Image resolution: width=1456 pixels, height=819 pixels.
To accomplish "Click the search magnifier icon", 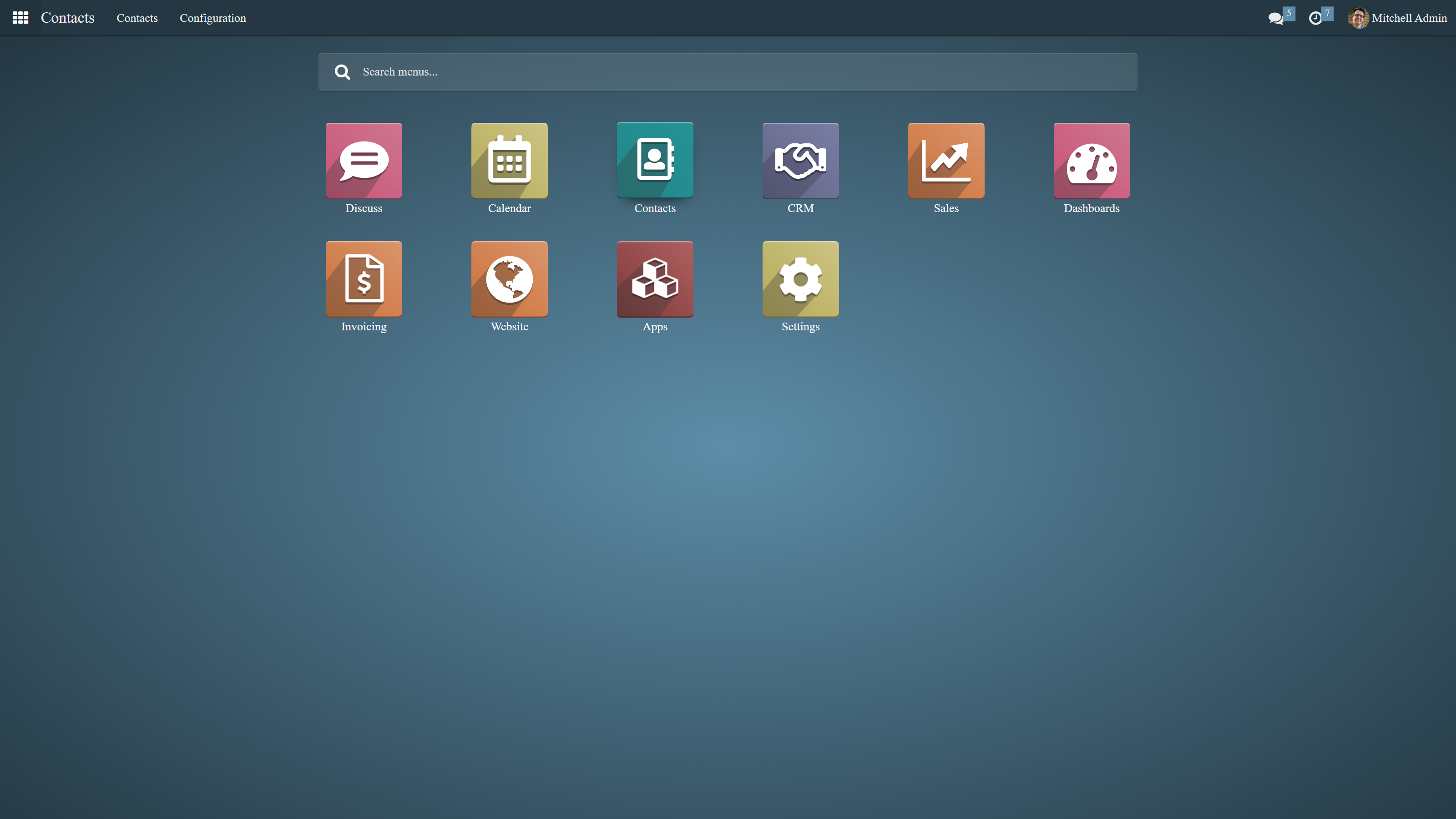I will (x=342, y=72).
